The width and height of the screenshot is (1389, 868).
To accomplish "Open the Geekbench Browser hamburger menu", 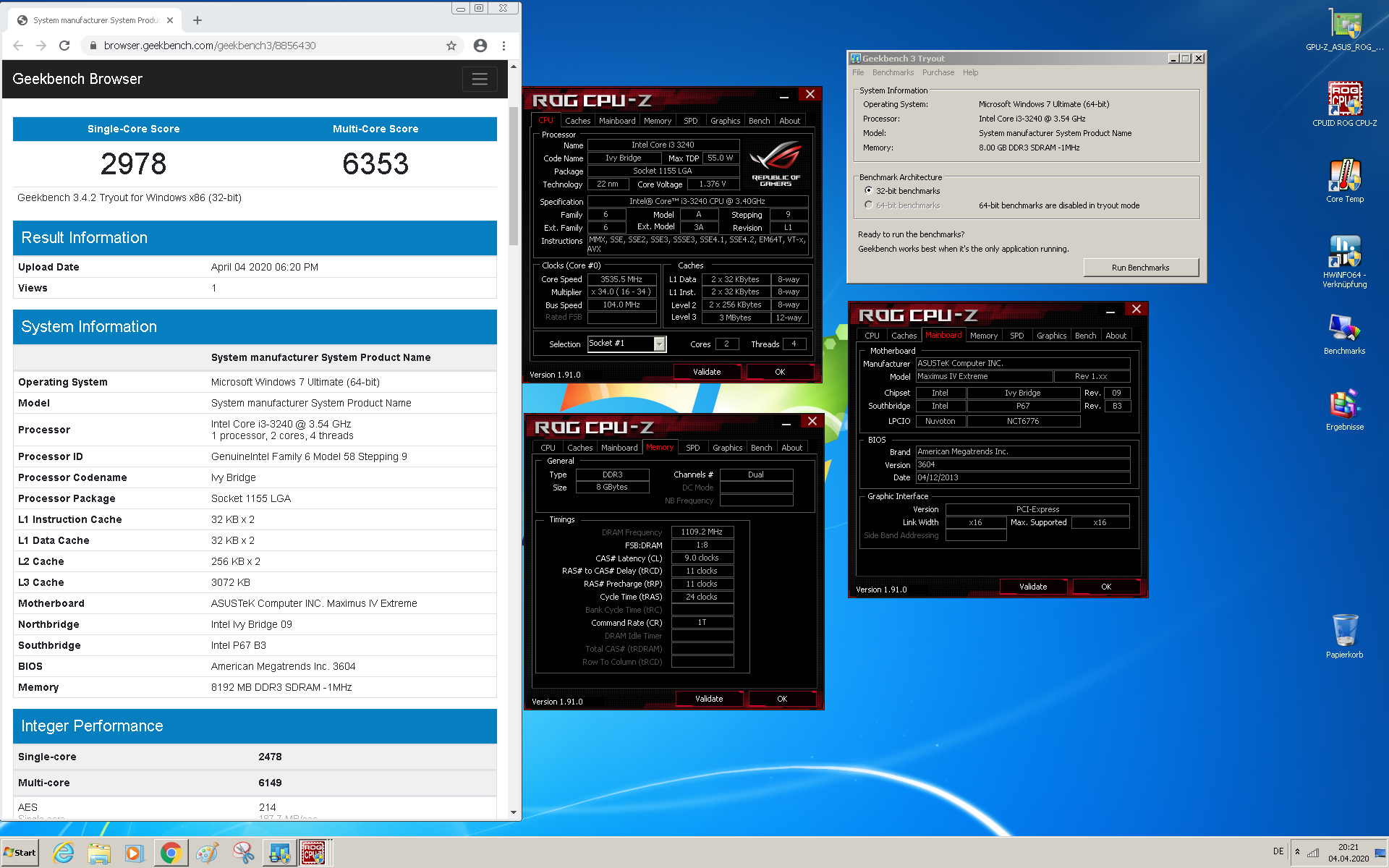I will (480, 79).
